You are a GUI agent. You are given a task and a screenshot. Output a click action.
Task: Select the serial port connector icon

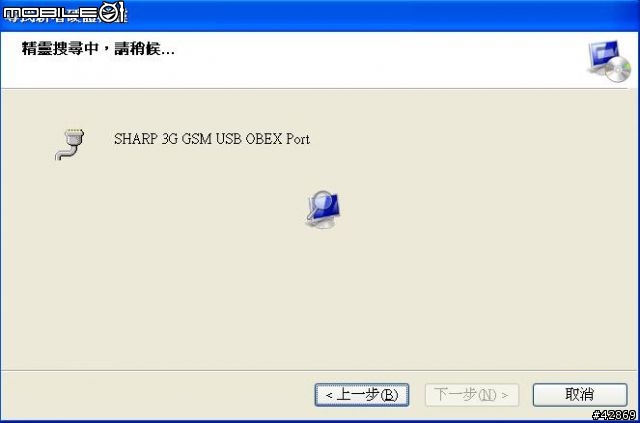(x=70, y=144)
